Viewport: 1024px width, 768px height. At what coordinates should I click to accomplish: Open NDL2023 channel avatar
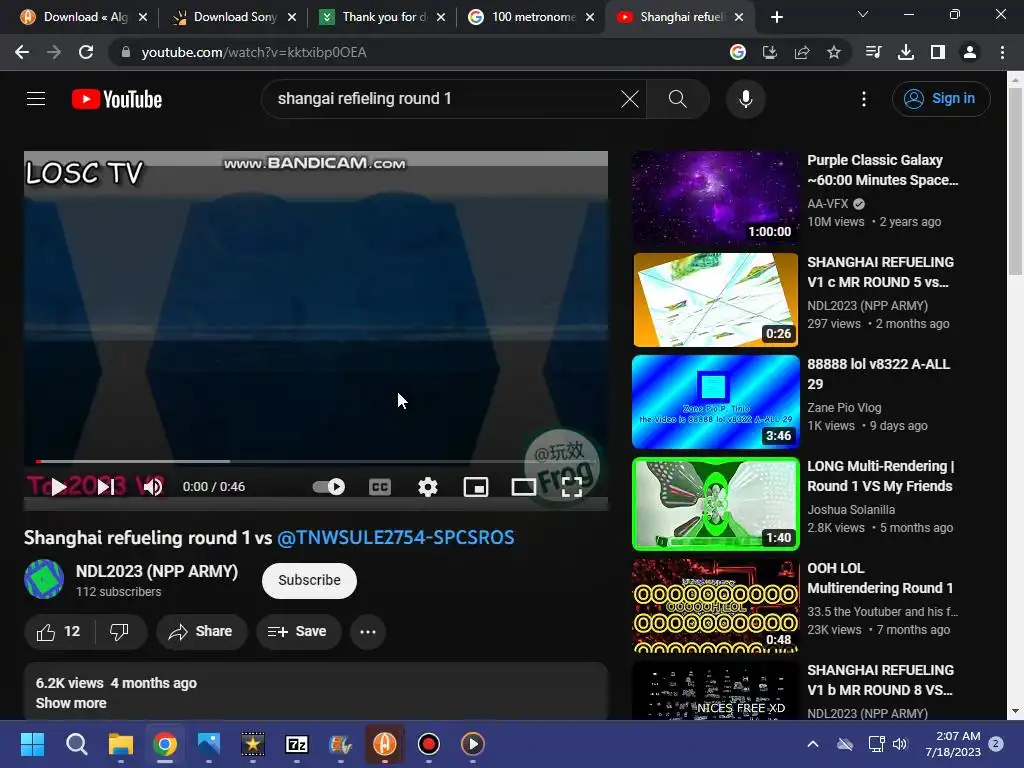click(x=44, y=579)
